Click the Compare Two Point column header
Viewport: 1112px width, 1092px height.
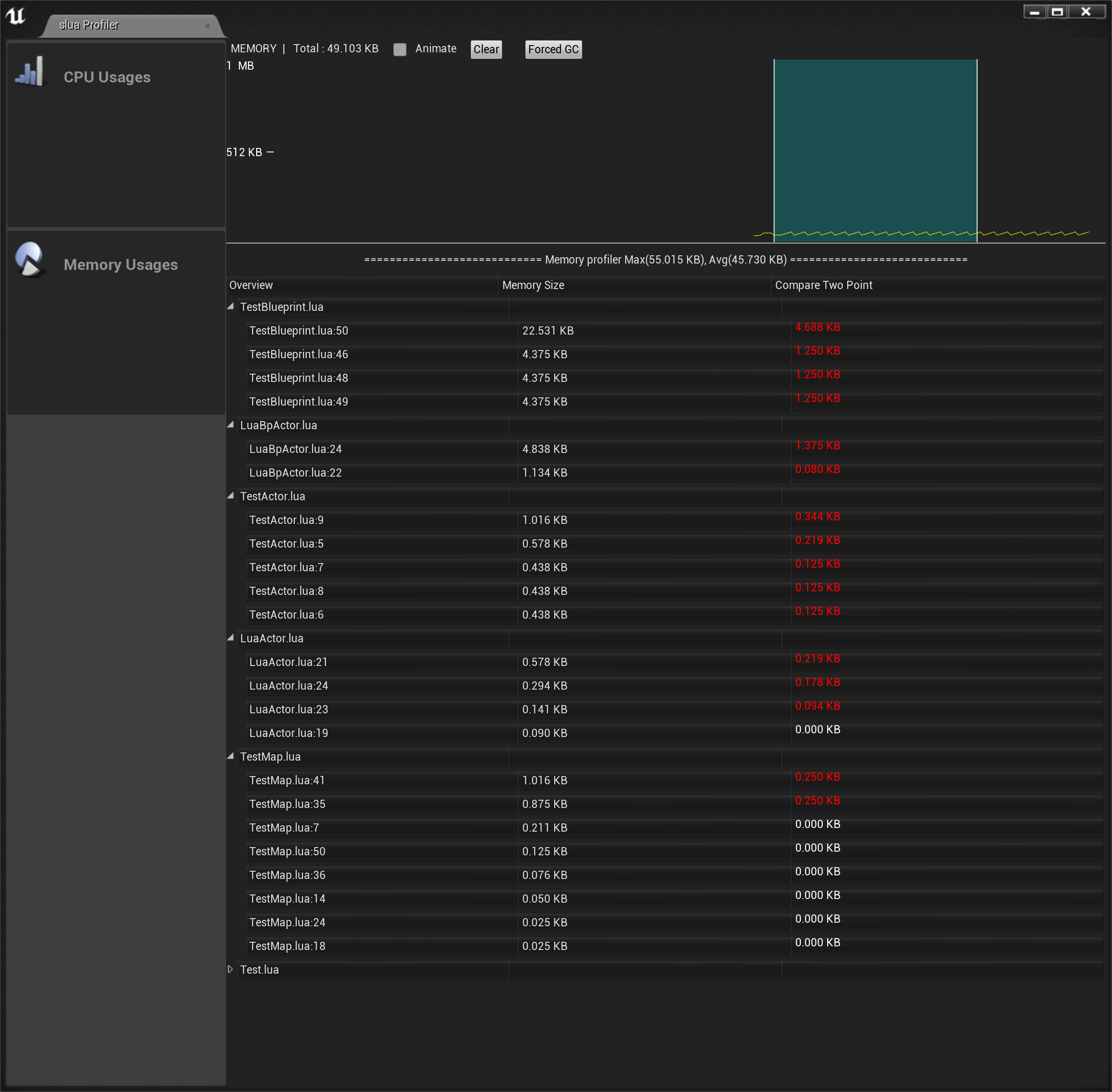pos(823,285)
